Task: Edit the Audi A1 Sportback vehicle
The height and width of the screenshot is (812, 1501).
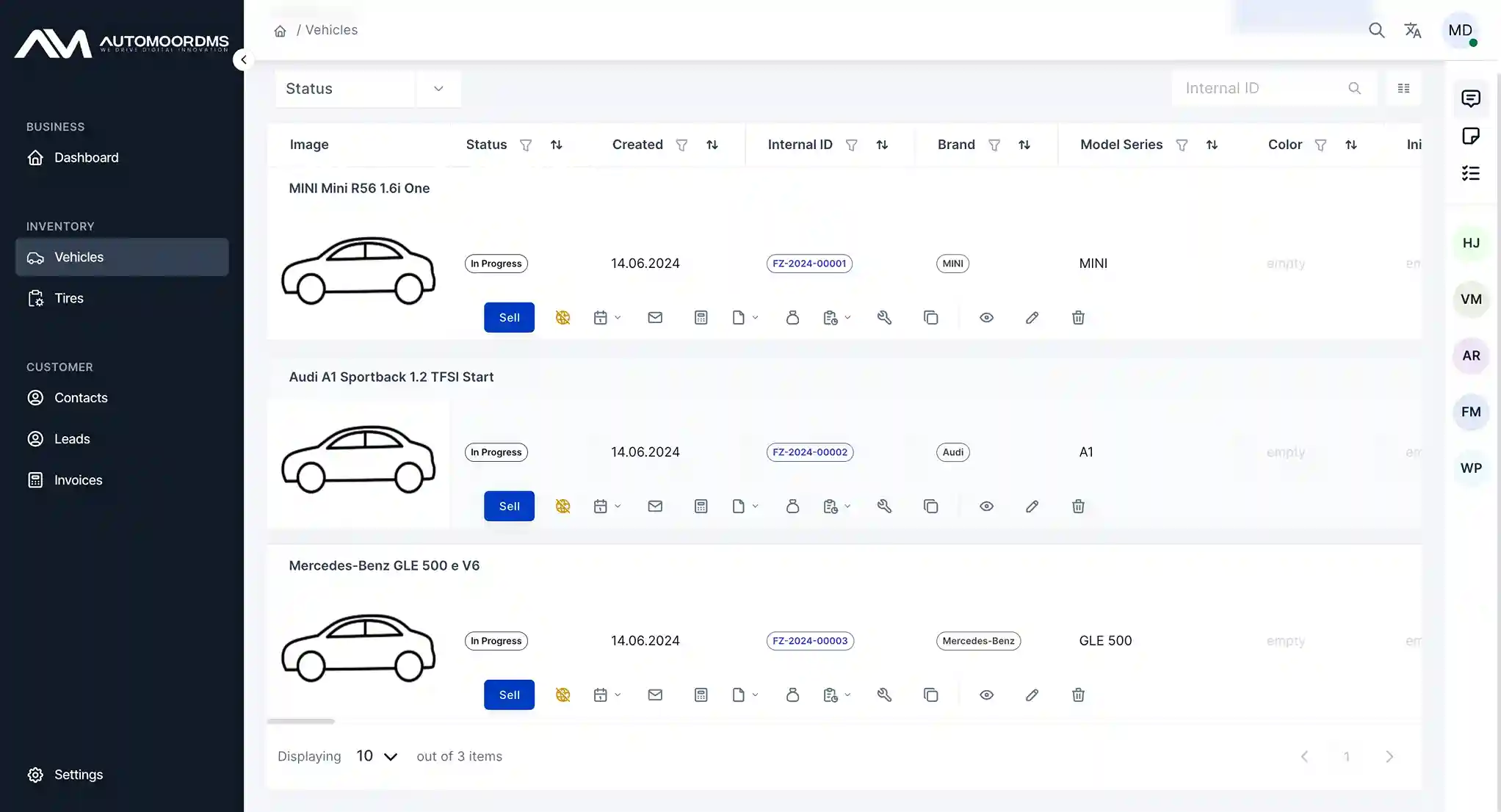Action: click(1032, 506)
